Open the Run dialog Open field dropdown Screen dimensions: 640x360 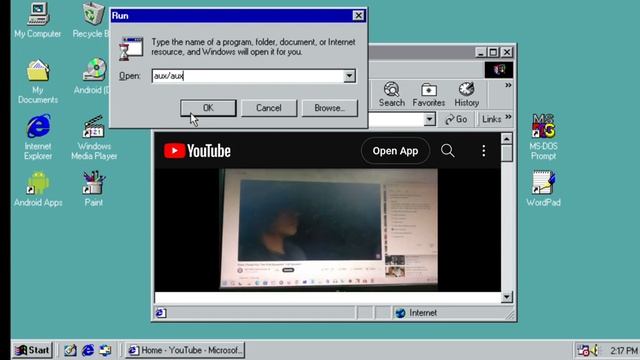(349, 76)
